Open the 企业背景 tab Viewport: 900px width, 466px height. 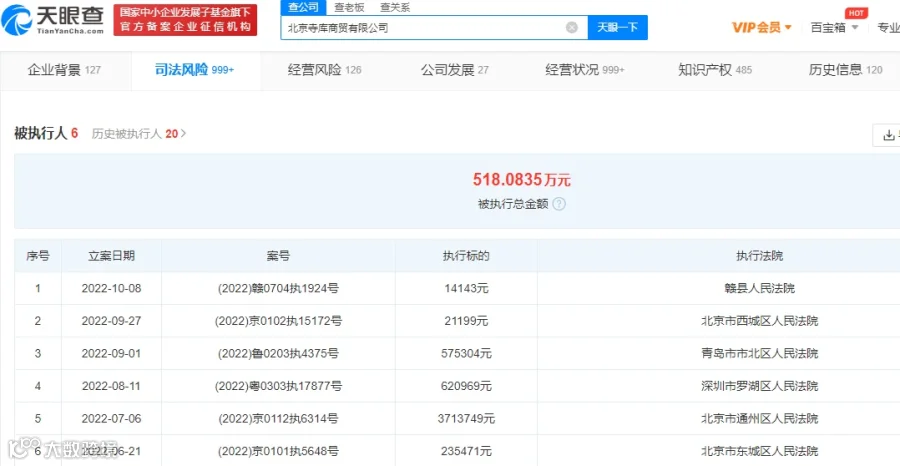pos(65,70)
